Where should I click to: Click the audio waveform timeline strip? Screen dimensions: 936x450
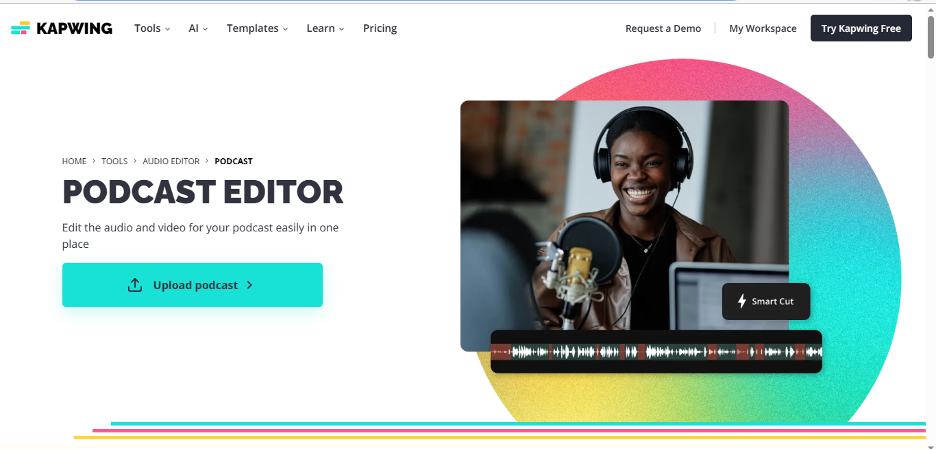pos(656,352)
